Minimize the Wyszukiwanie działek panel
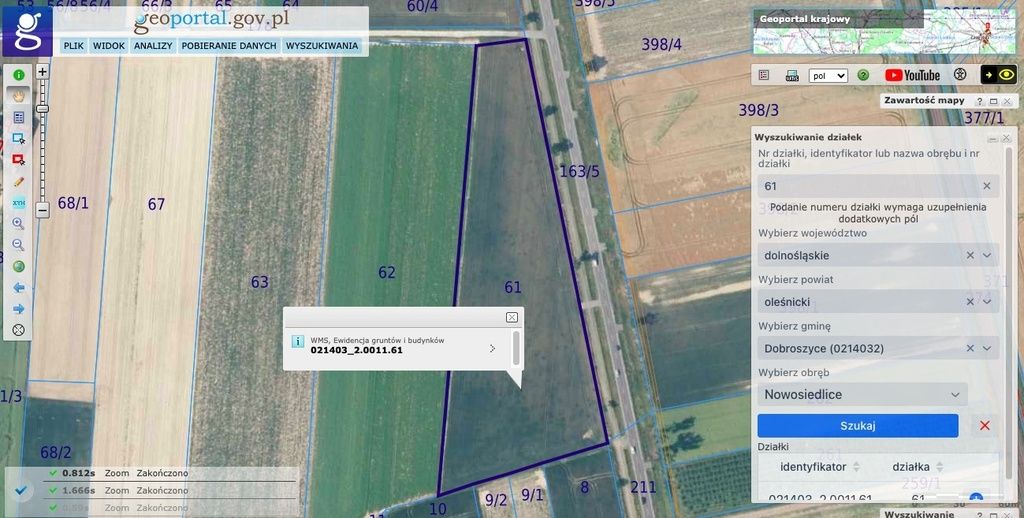 [993, 138]
